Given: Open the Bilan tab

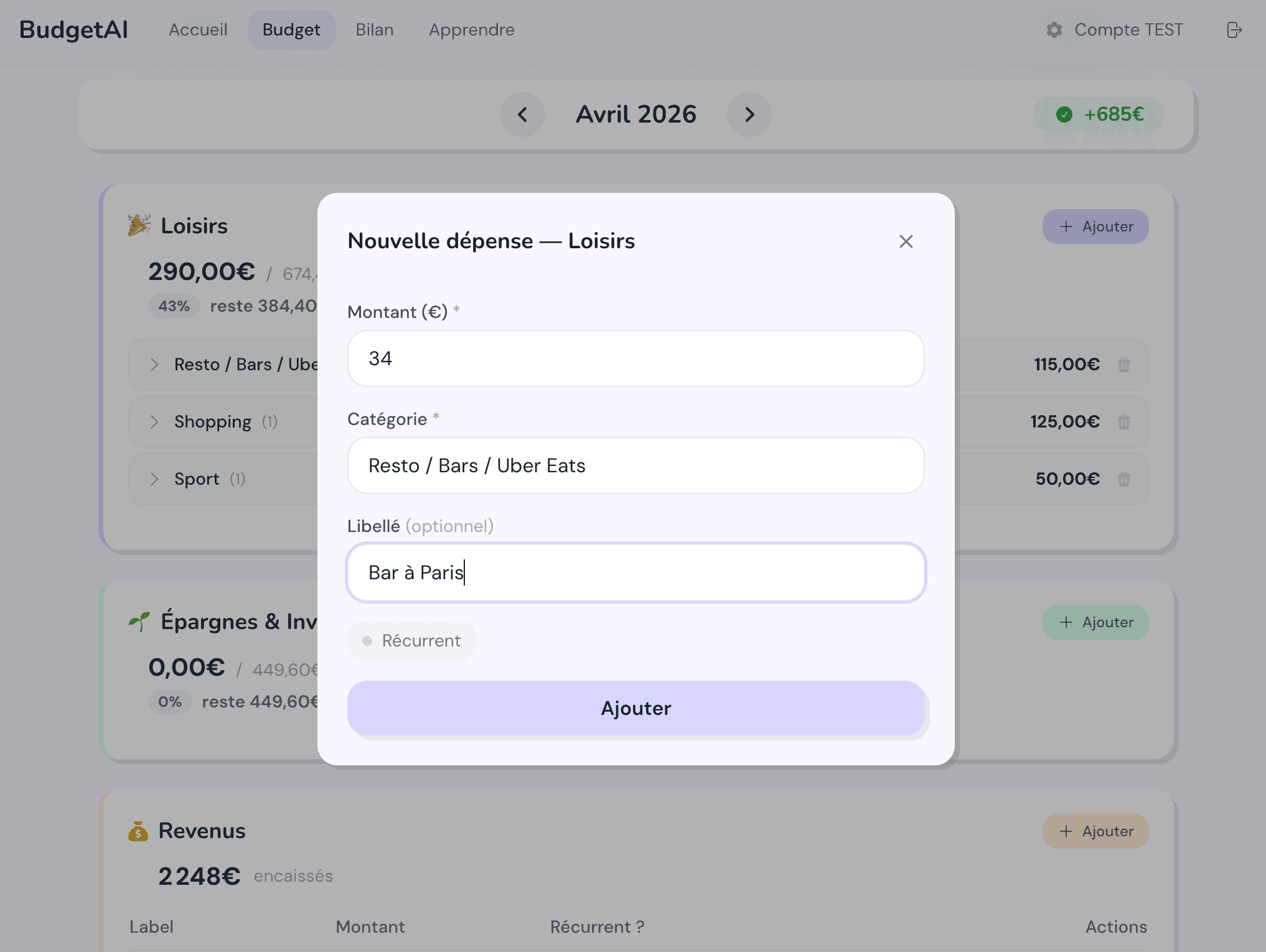Looking at the screenshot, I should pos(375,30).
